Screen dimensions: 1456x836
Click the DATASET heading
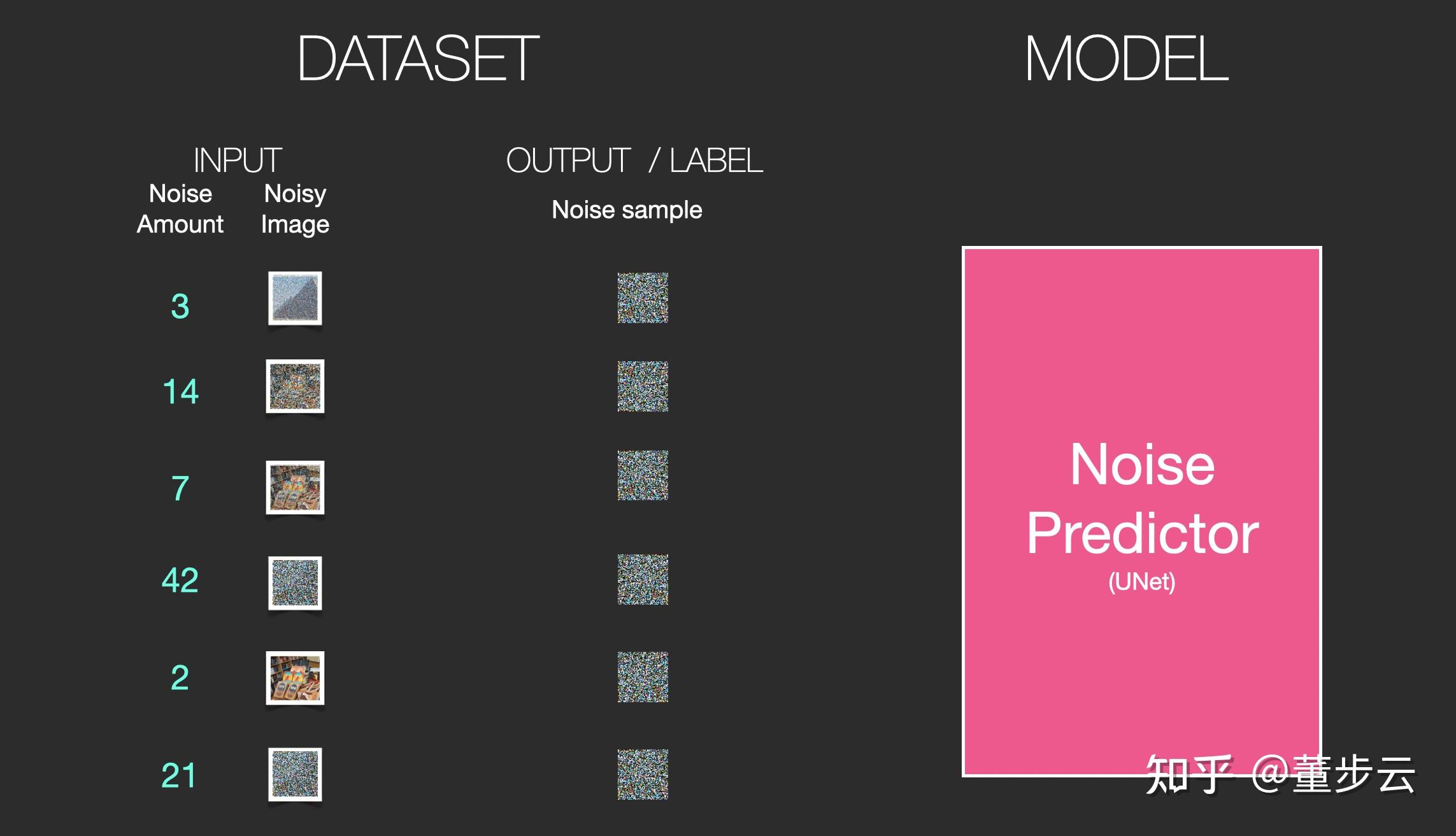418,59
